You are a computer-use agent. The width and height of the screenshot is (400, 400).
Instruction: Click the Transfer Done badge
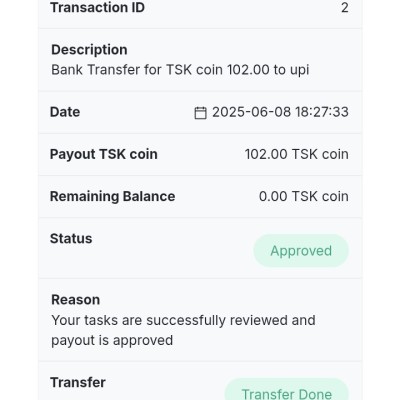(287, 391)
